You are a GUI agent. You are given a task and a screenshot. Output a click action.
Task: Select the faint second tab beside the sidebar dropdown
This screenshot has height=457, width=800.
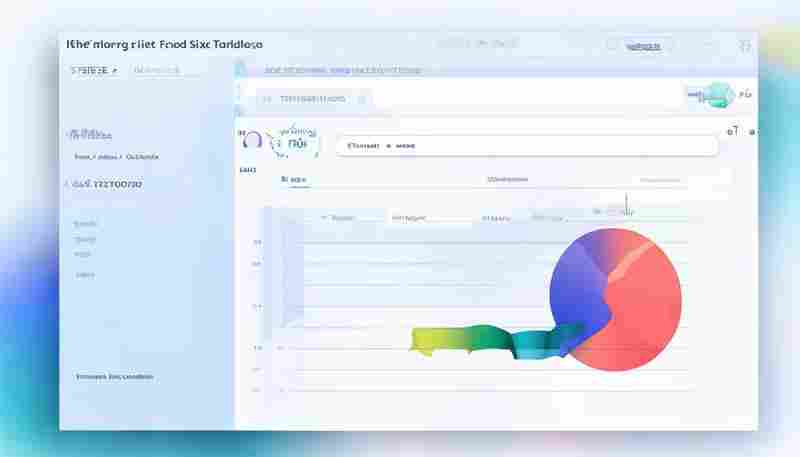click(157, 70)
